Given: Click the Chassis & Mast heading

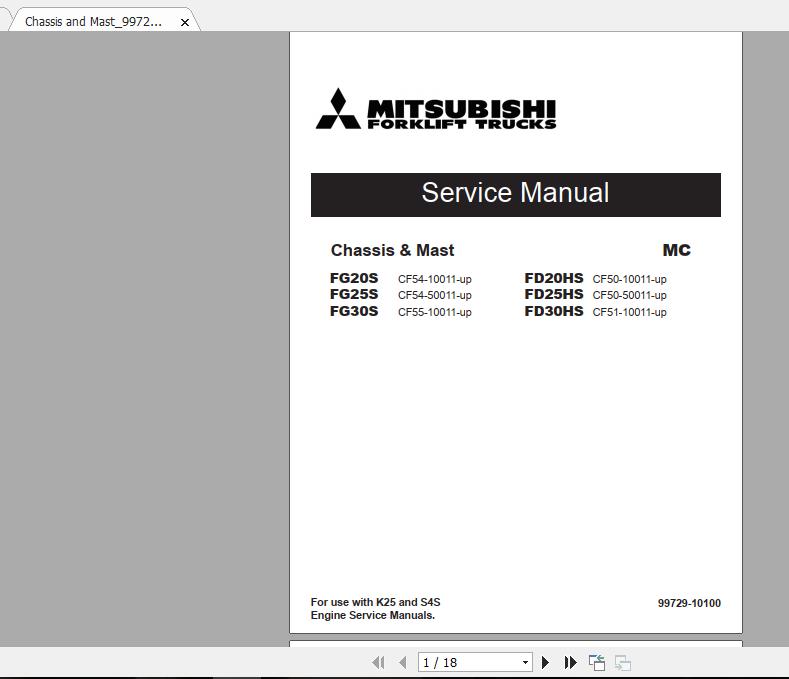Looking at the screenshot, I should (x=392, y=250).
